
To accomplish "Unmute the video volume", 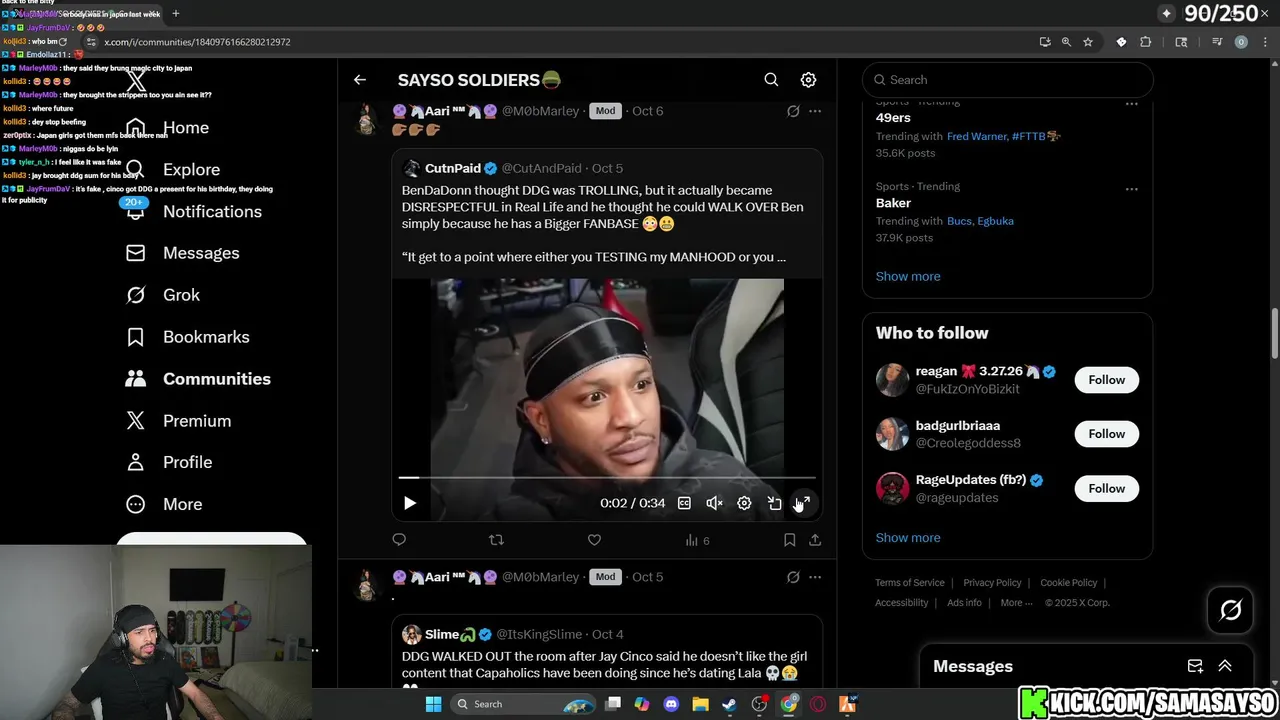I will click(714, 503).
